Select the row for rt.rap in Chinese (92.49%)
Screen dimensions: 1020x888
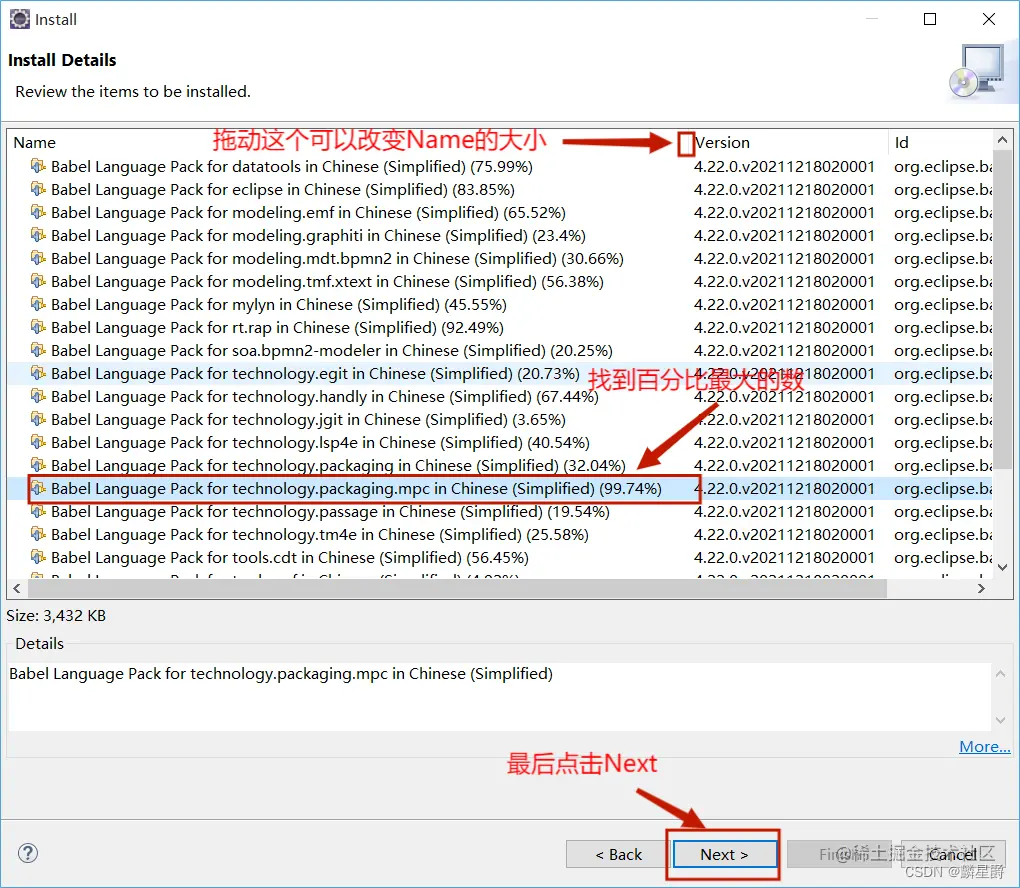pyautogui.click(x=500, y=327)
